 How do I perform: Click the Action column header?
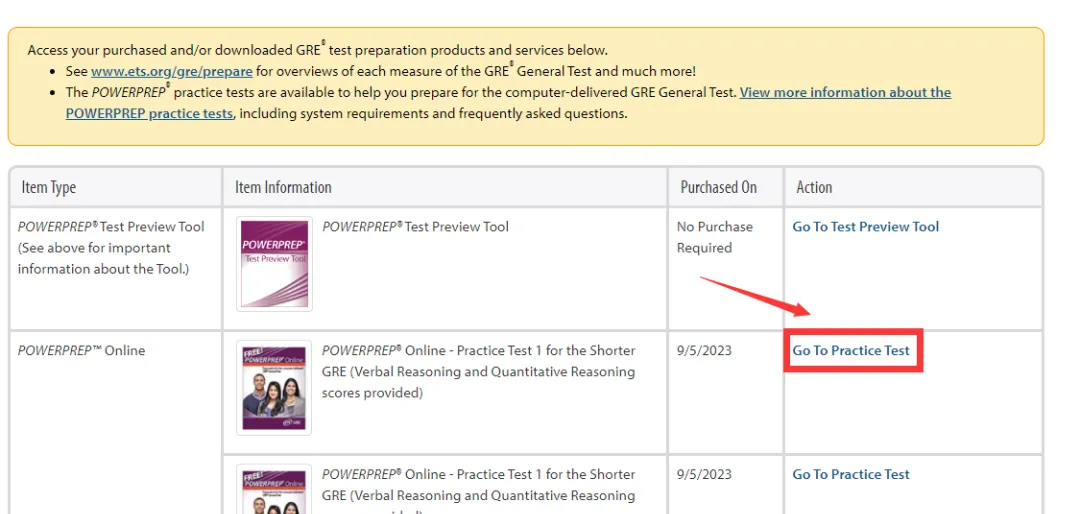(814, 187)
